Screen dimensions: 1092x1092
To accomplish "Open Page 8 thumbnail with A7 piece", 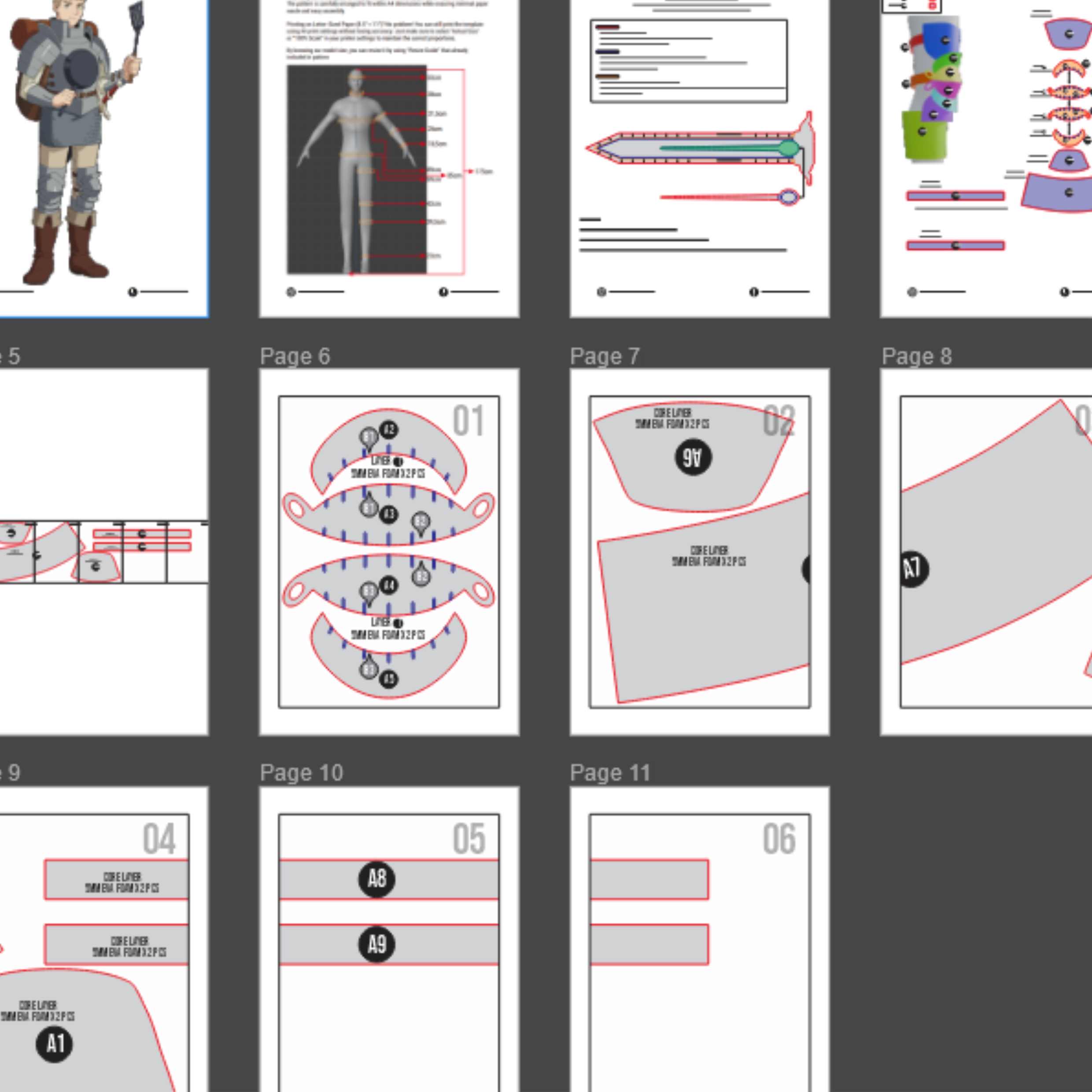I will point(986,552).
